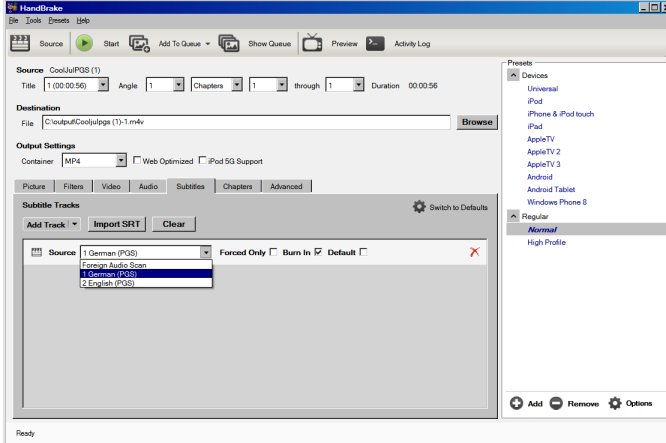Collapse the Devices presets group
Viewport: 666px width, 443px height.
point(514,75)
